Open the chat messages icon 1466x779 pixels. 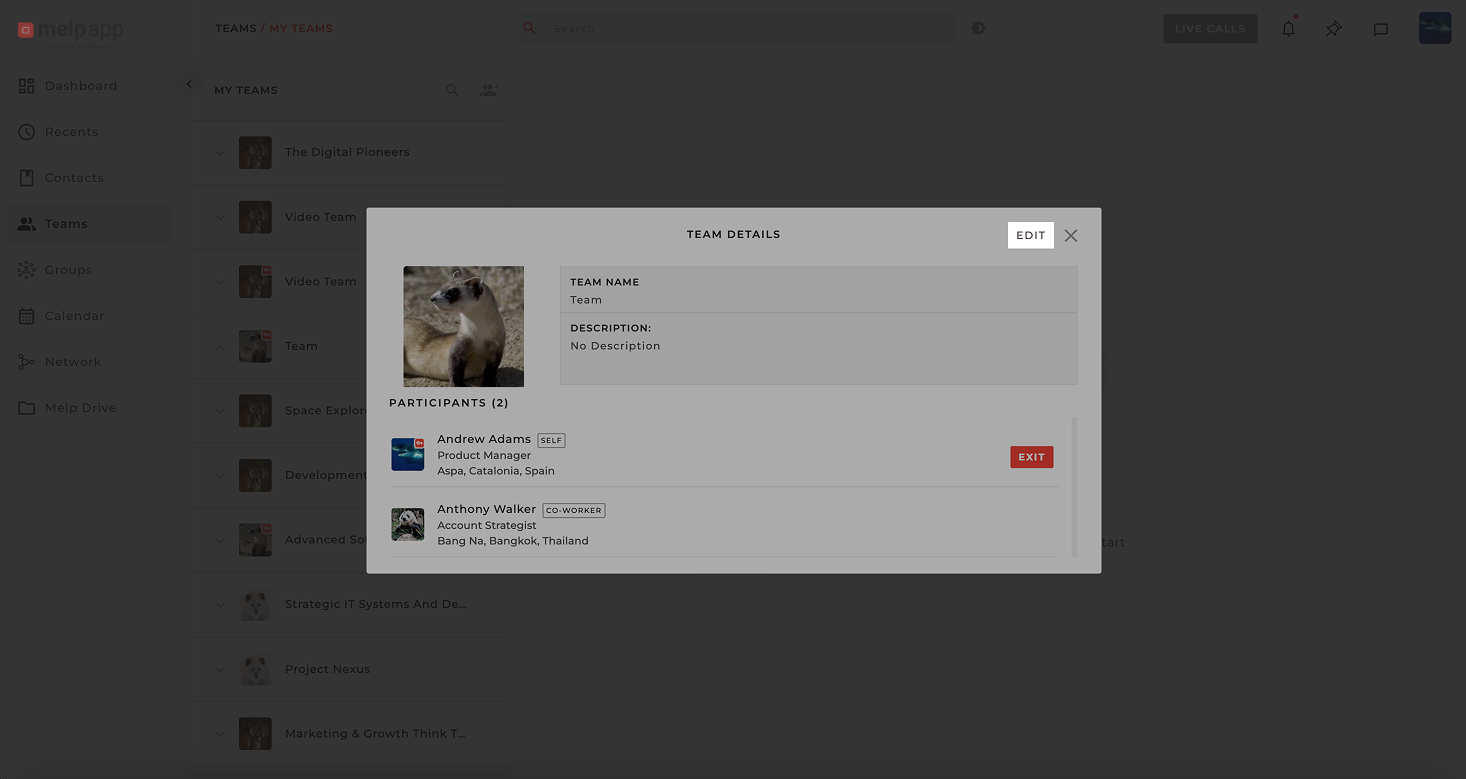[x=1380, y=29]
